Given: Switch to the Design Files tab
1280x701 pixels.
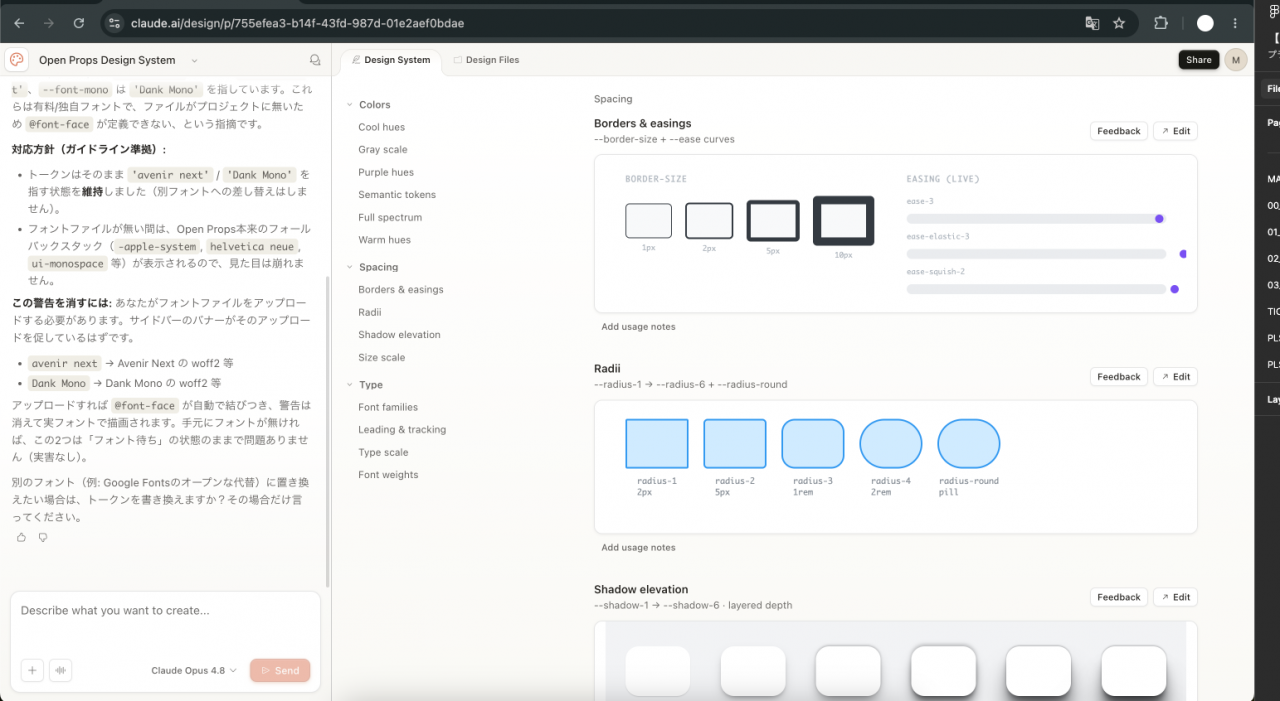Looking at the screenshot, I should (486, 60).
